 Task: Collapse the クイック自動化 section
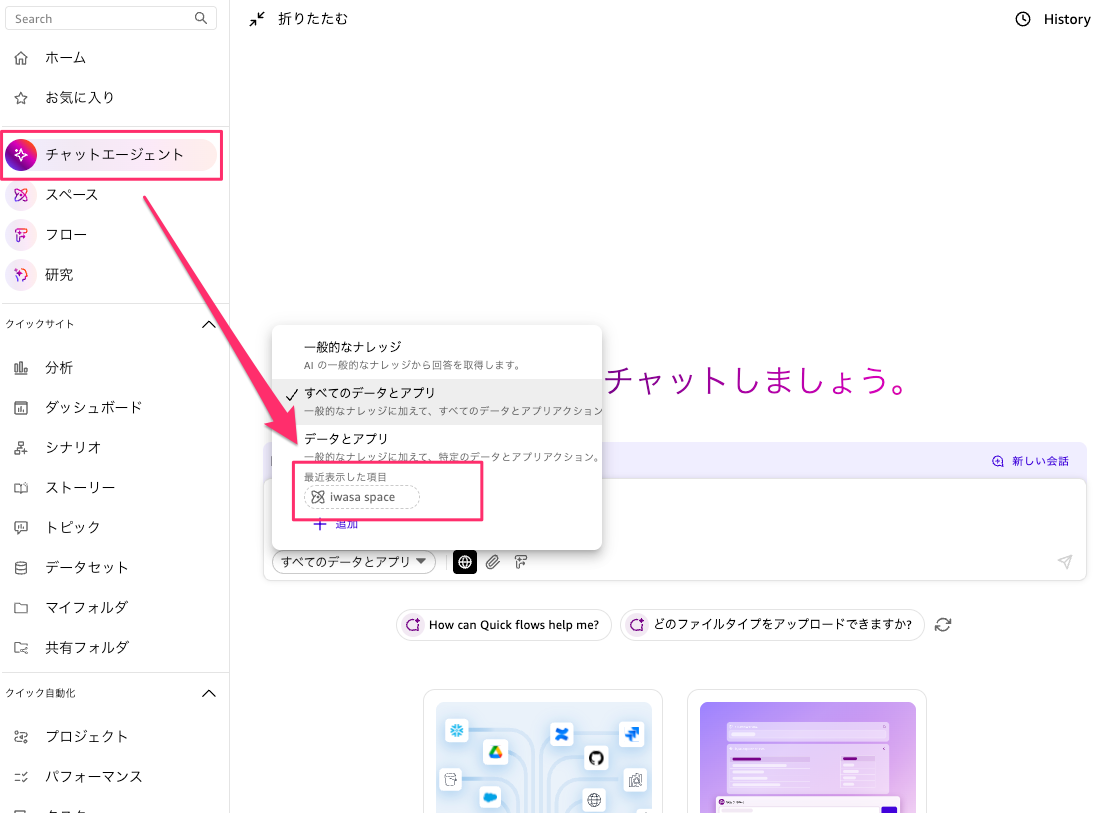click(209, 693)
